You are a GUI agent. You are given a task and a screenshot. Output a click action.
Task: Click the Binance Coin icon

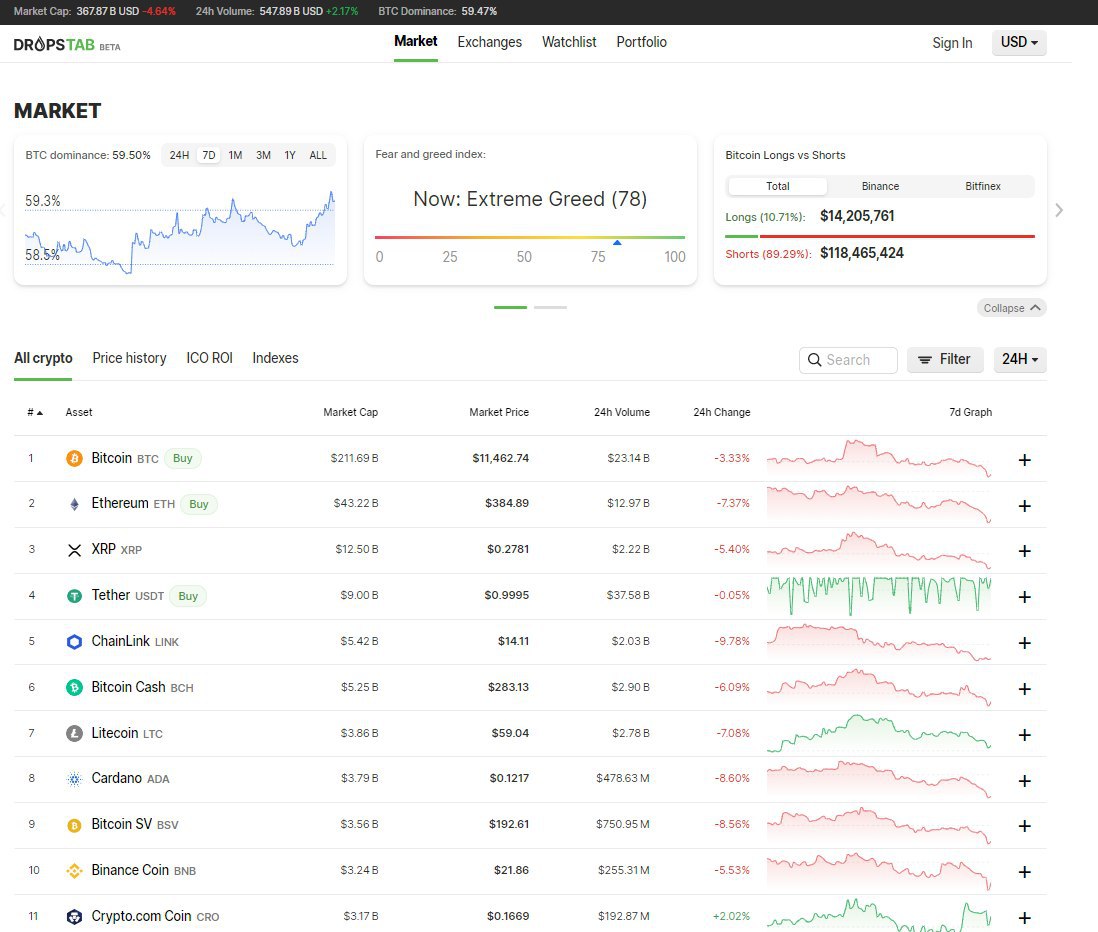coord(74,871)
